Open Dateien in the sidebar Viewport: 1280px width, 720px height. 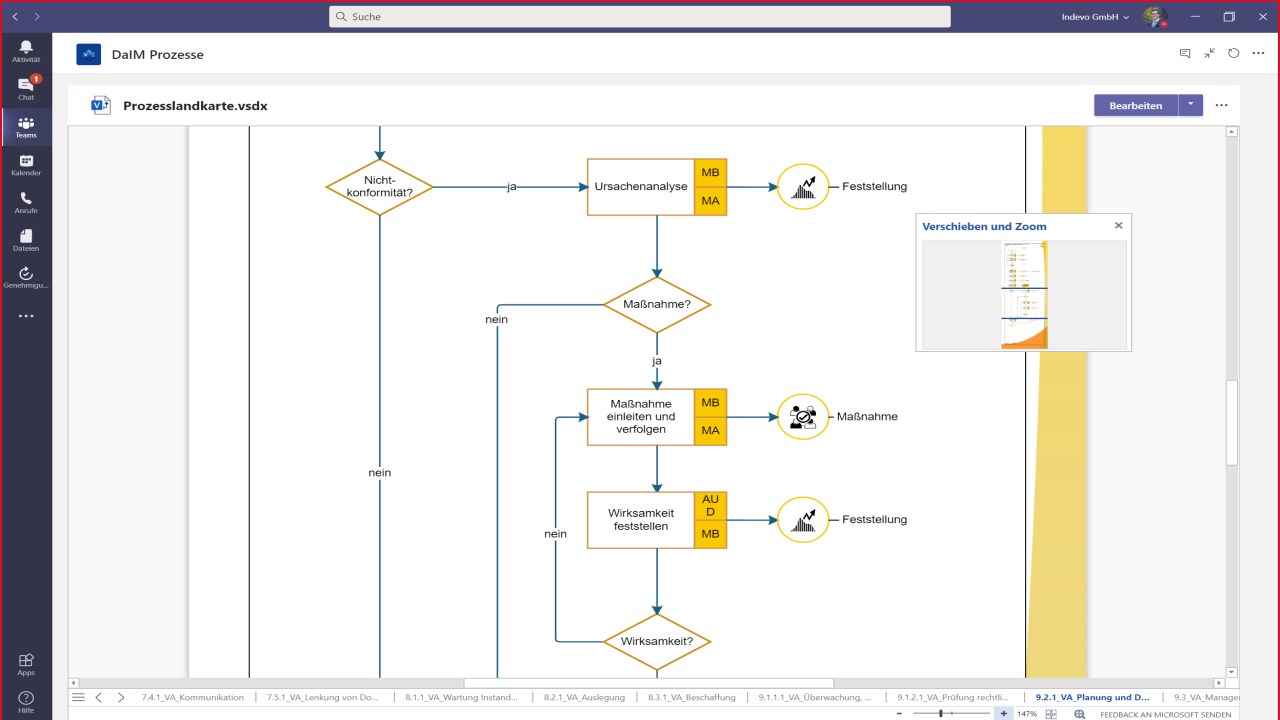(x=26, y=240)
